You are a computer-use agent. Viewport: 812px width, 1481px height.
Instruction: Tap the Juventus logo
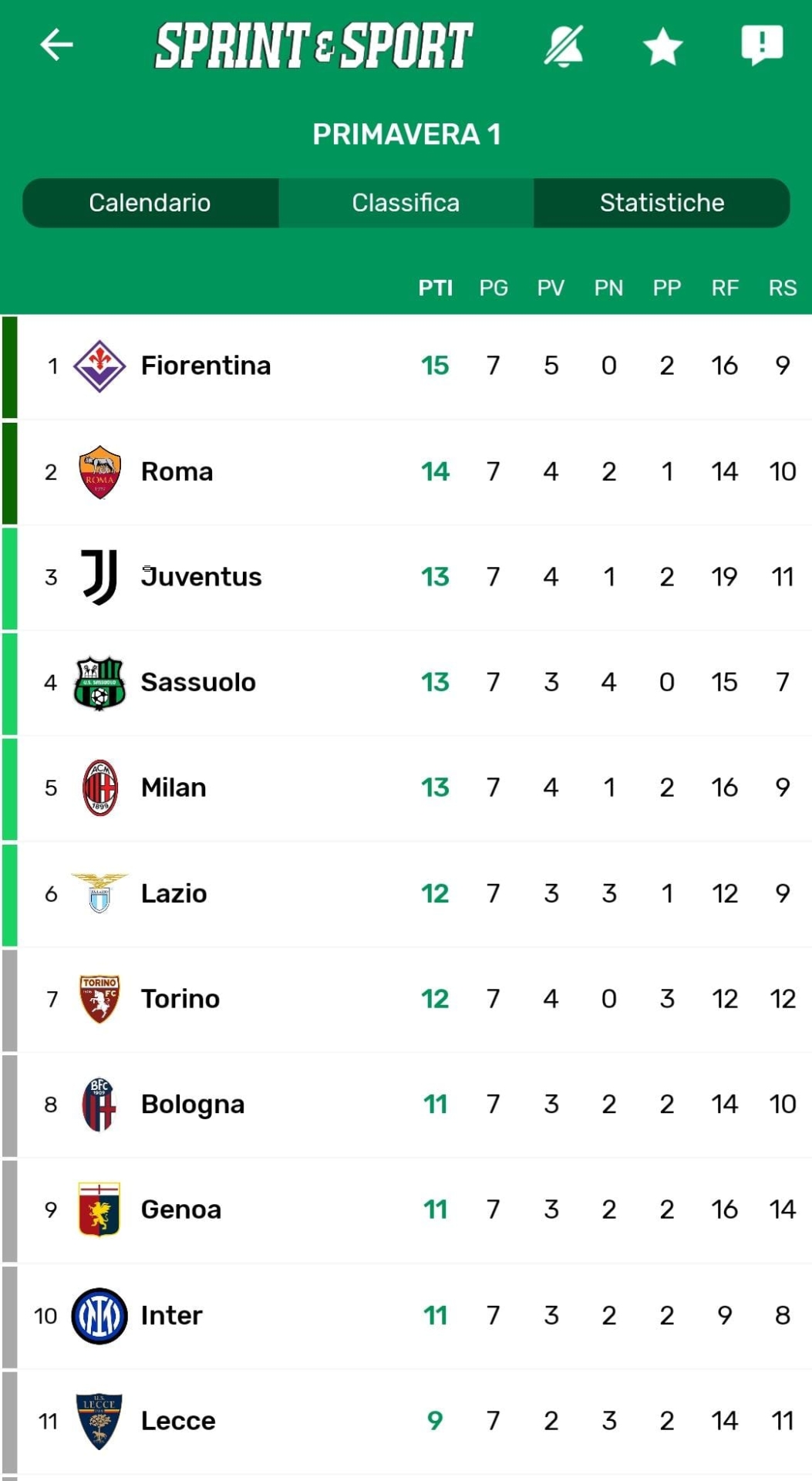point(99,577)
